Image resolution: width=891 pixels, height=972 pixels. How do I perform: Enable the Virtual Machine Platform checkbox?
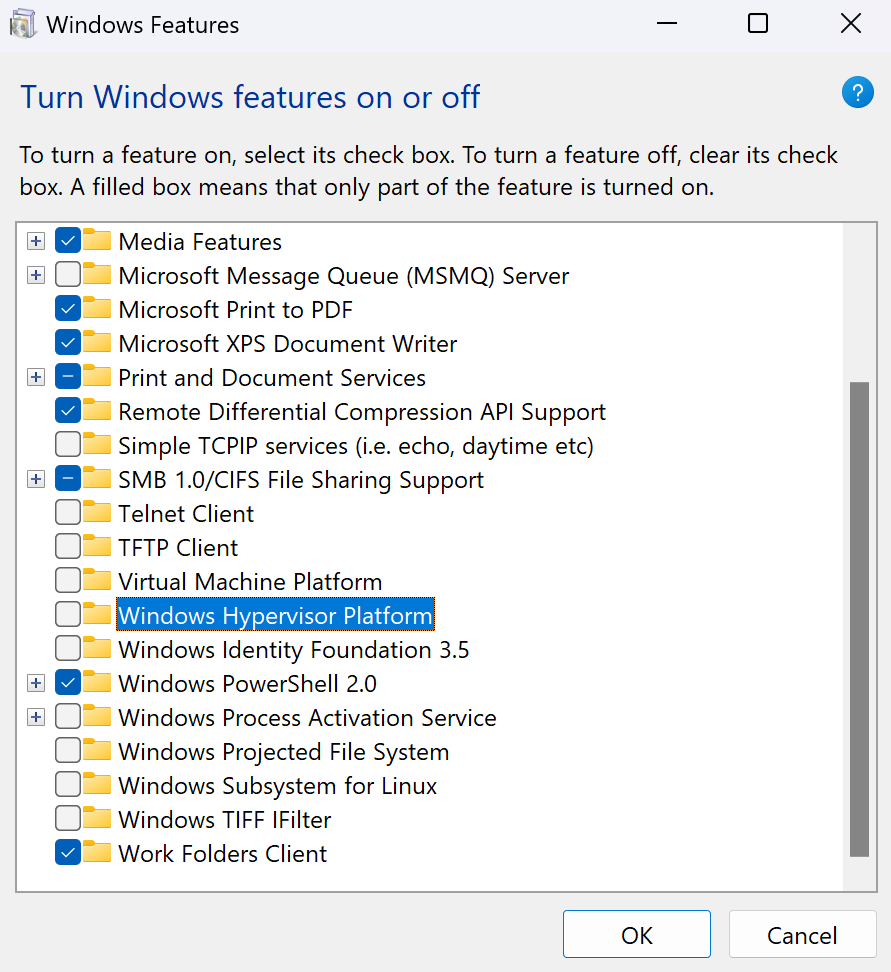68,581
